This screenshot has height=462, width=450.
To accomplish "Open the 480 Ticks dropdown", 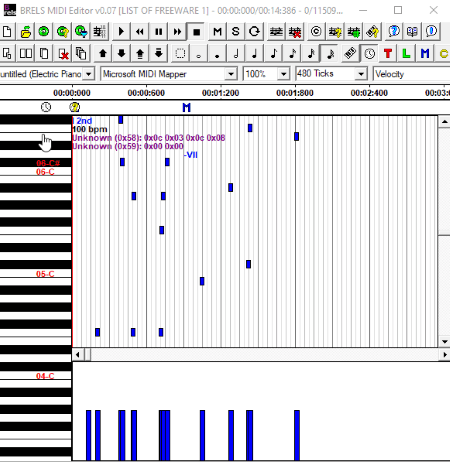I will click(x=361, y=74).
